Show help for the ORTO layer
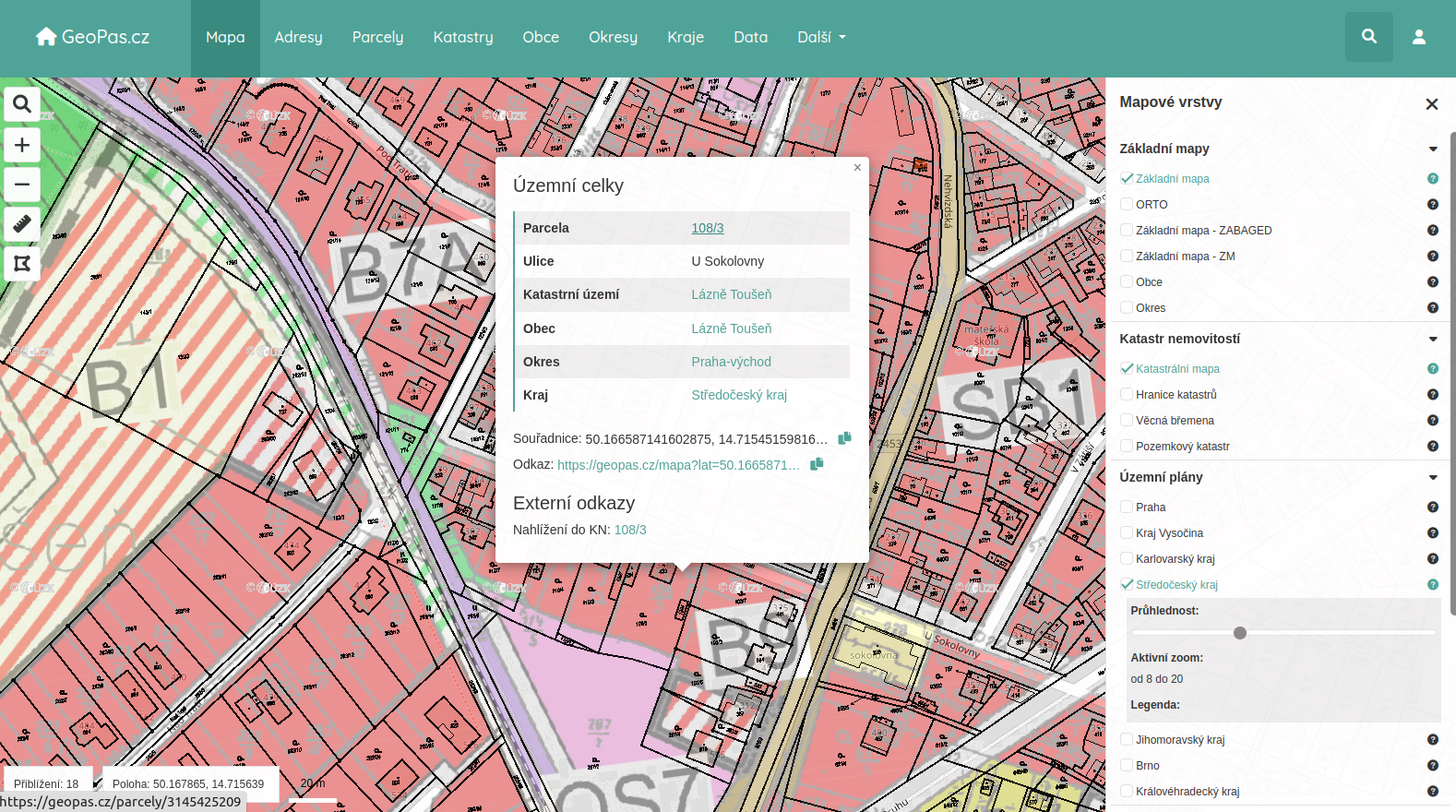 pos(1432,205)
